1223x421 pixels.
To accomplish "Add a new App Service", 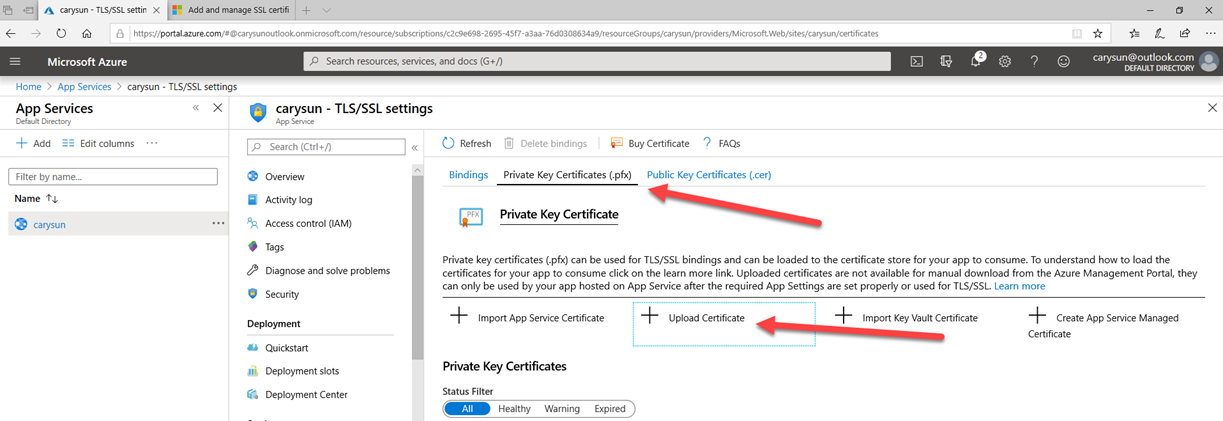I will tap(33, 143).
